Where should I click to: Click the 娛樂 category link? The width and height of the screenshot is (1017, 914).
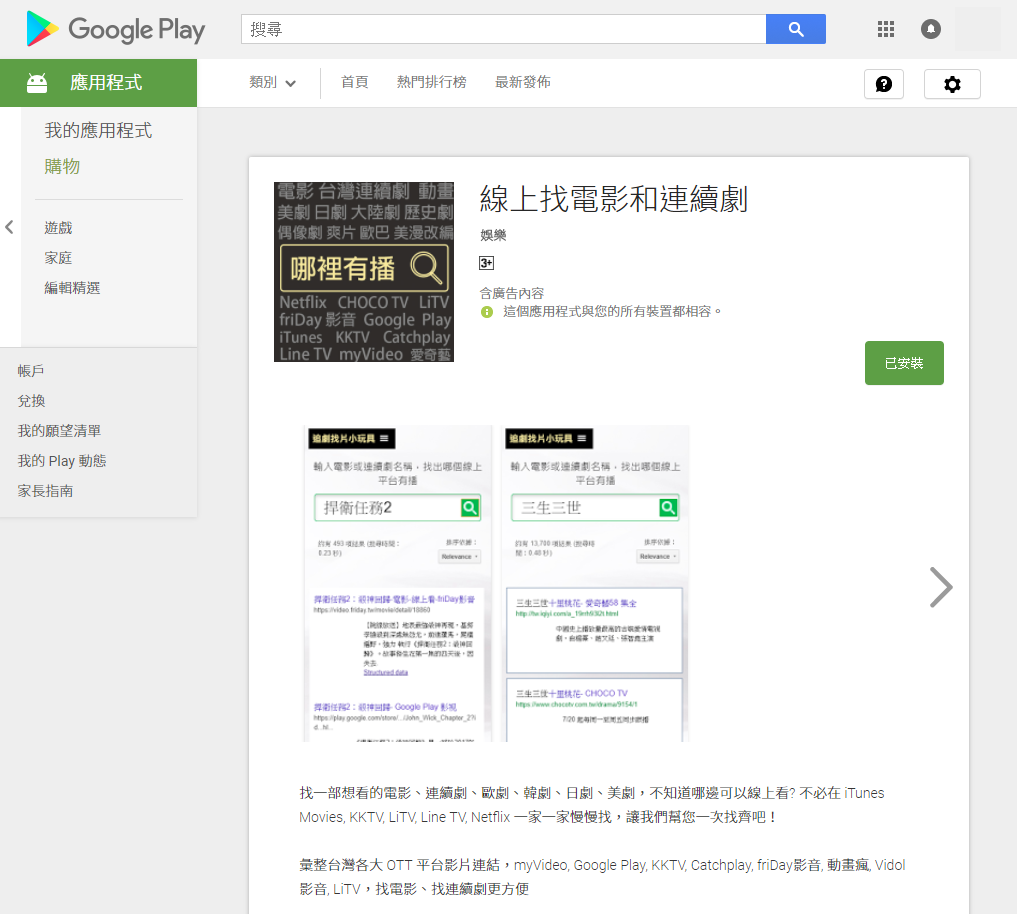(x=493, y=235)
